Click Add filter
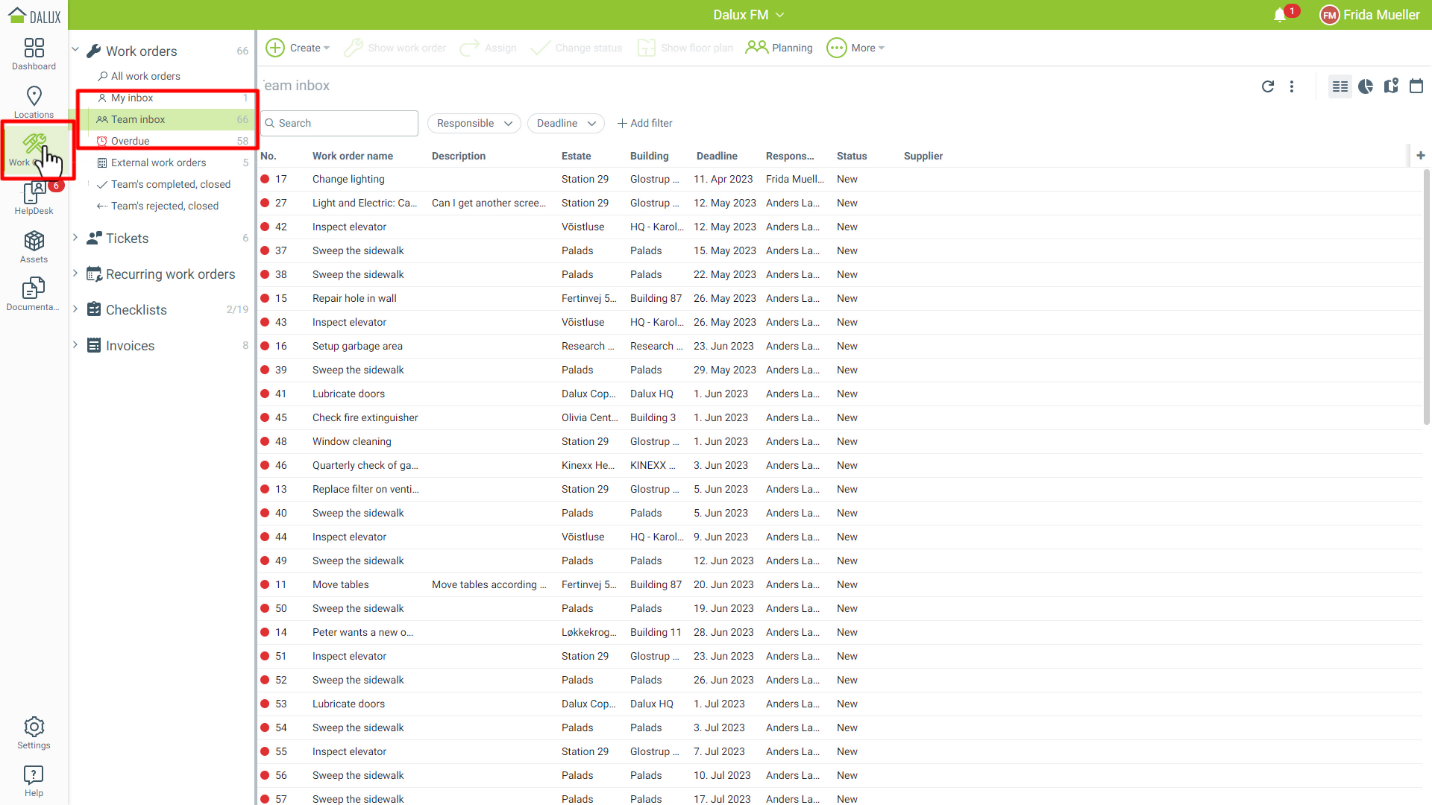 [645, 123]
